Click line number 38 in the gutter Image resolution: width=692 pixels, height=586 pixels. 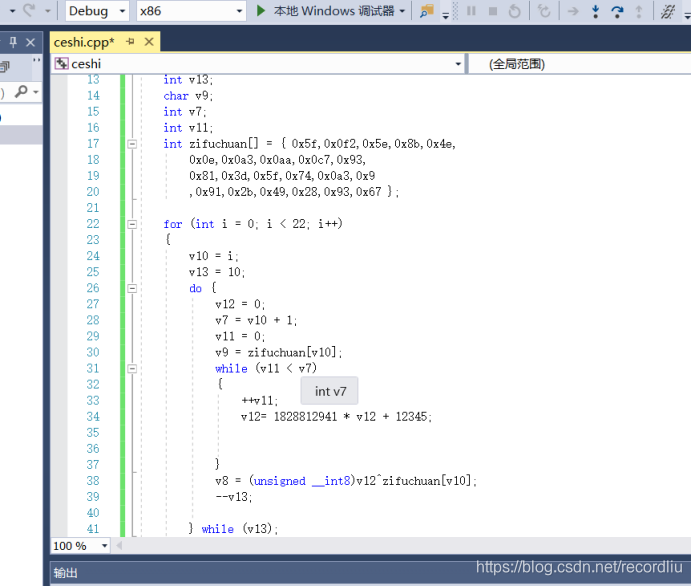93,481
